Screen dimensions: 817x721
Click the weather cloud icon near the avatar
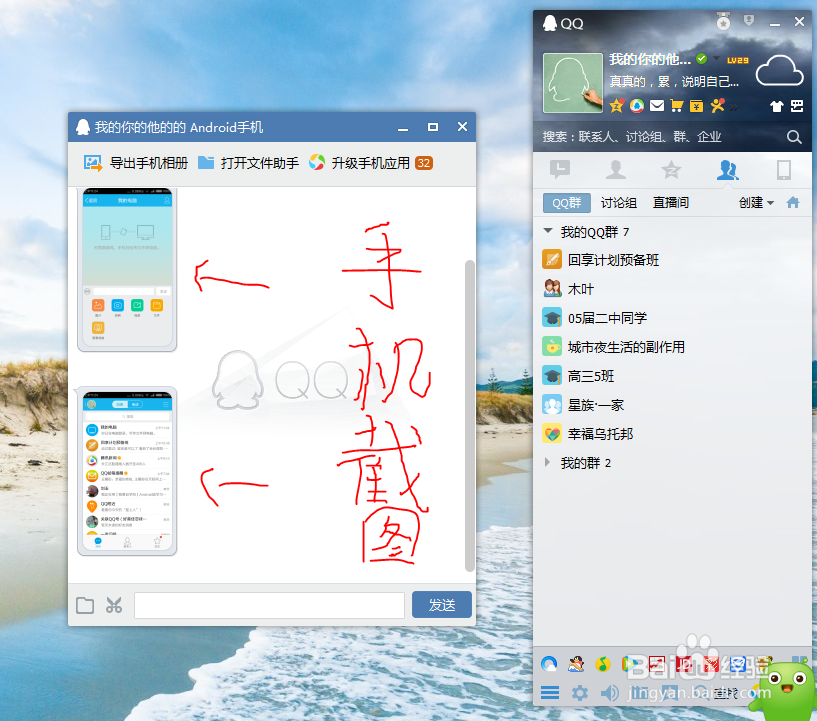780,69
